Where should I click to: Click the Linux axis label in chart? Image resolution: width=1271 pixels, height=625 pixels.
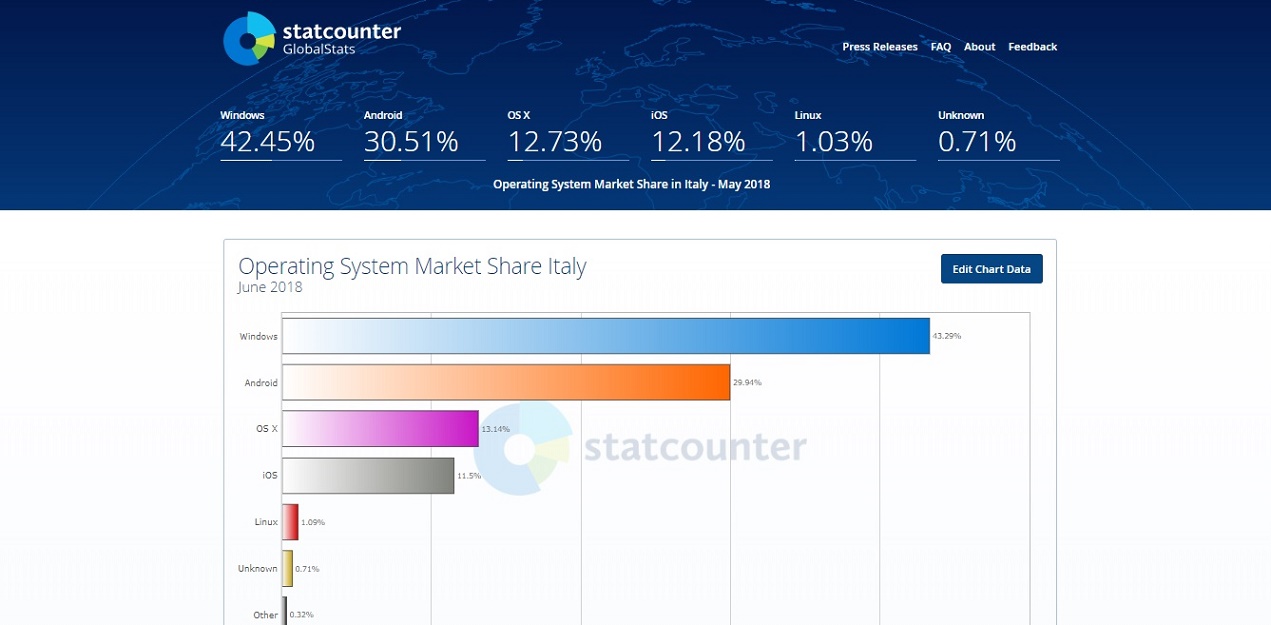point(266,522)
